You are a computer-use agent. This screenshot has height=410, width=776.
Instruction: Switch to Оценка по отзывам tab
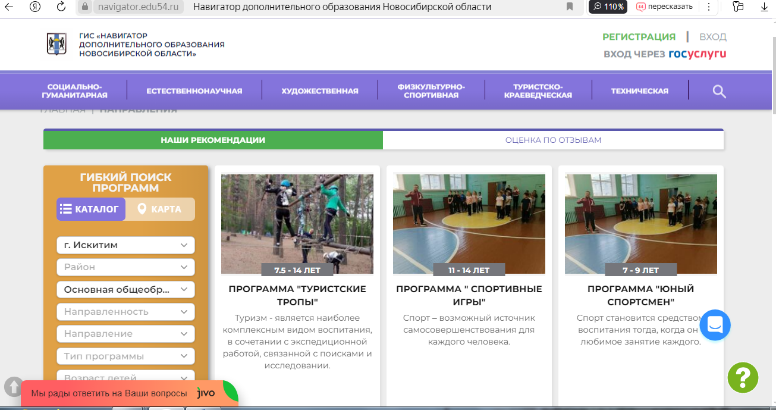click(552, 140)
